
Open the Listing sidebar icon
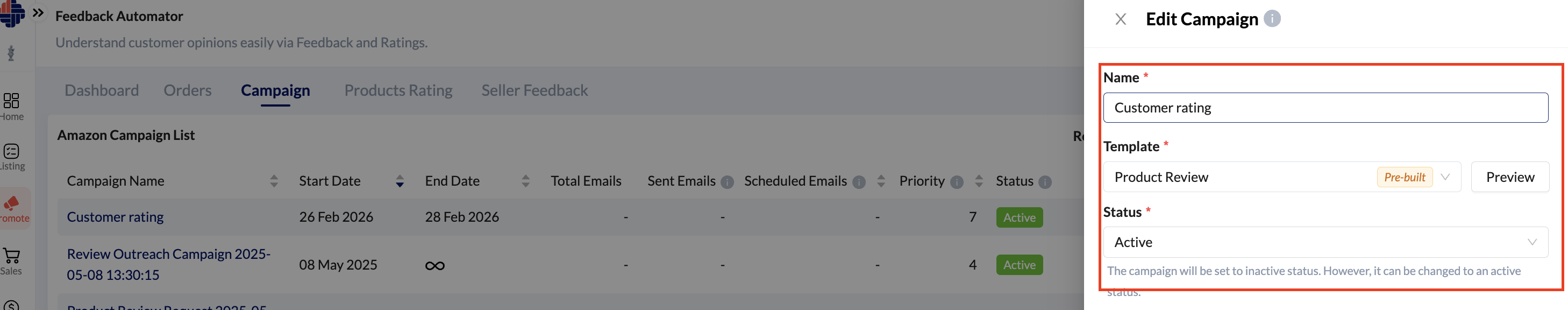[x=12, y=157]
